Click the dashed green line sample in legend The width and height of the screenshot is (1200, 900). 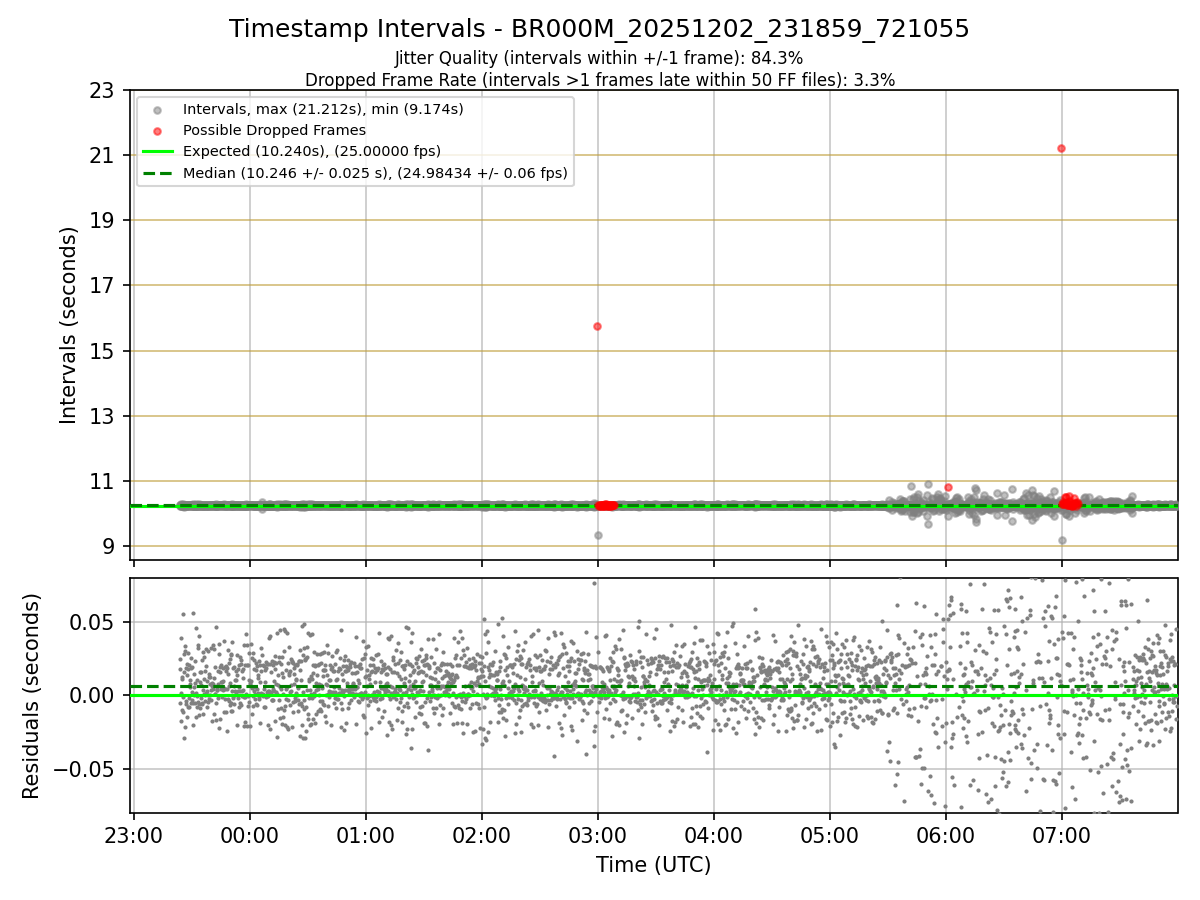[157, 173]
